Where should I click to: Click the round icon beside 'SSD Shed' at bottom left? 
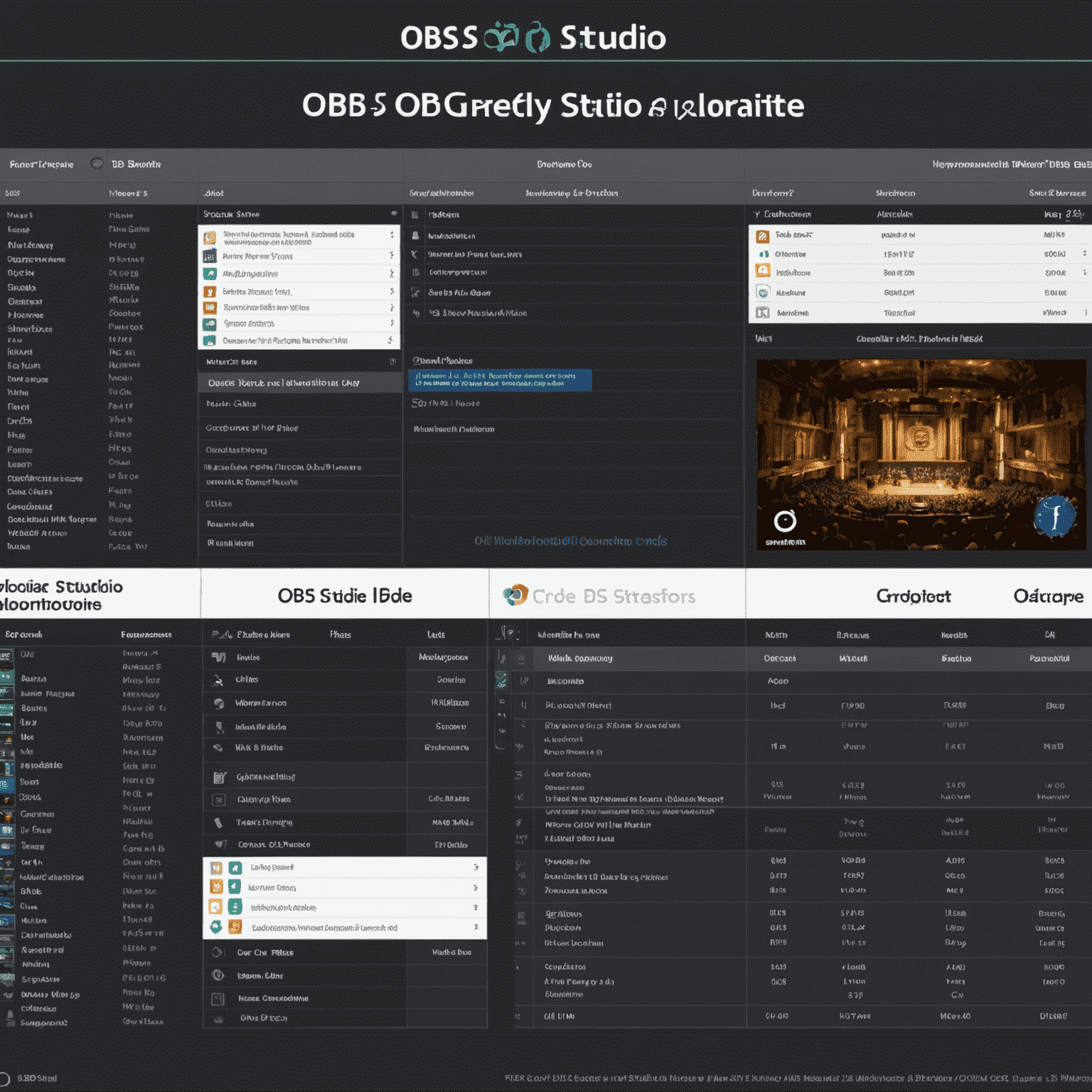point(4,1078)
